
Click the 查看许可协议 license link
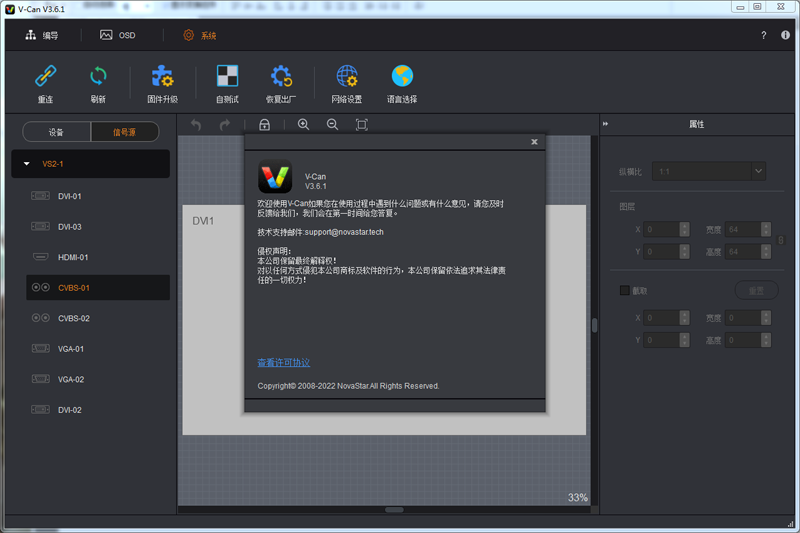pos(283,363)
